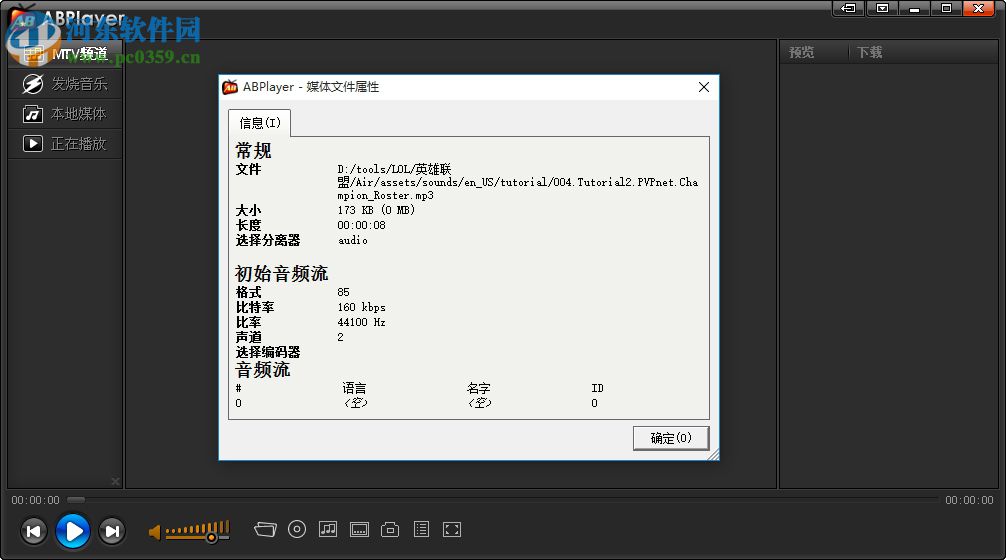Image resolution: width=1006 pixels, height=560 pixels.
Task: Click the file path ending Champion_Roster.mp3
Action: point(518,182)
